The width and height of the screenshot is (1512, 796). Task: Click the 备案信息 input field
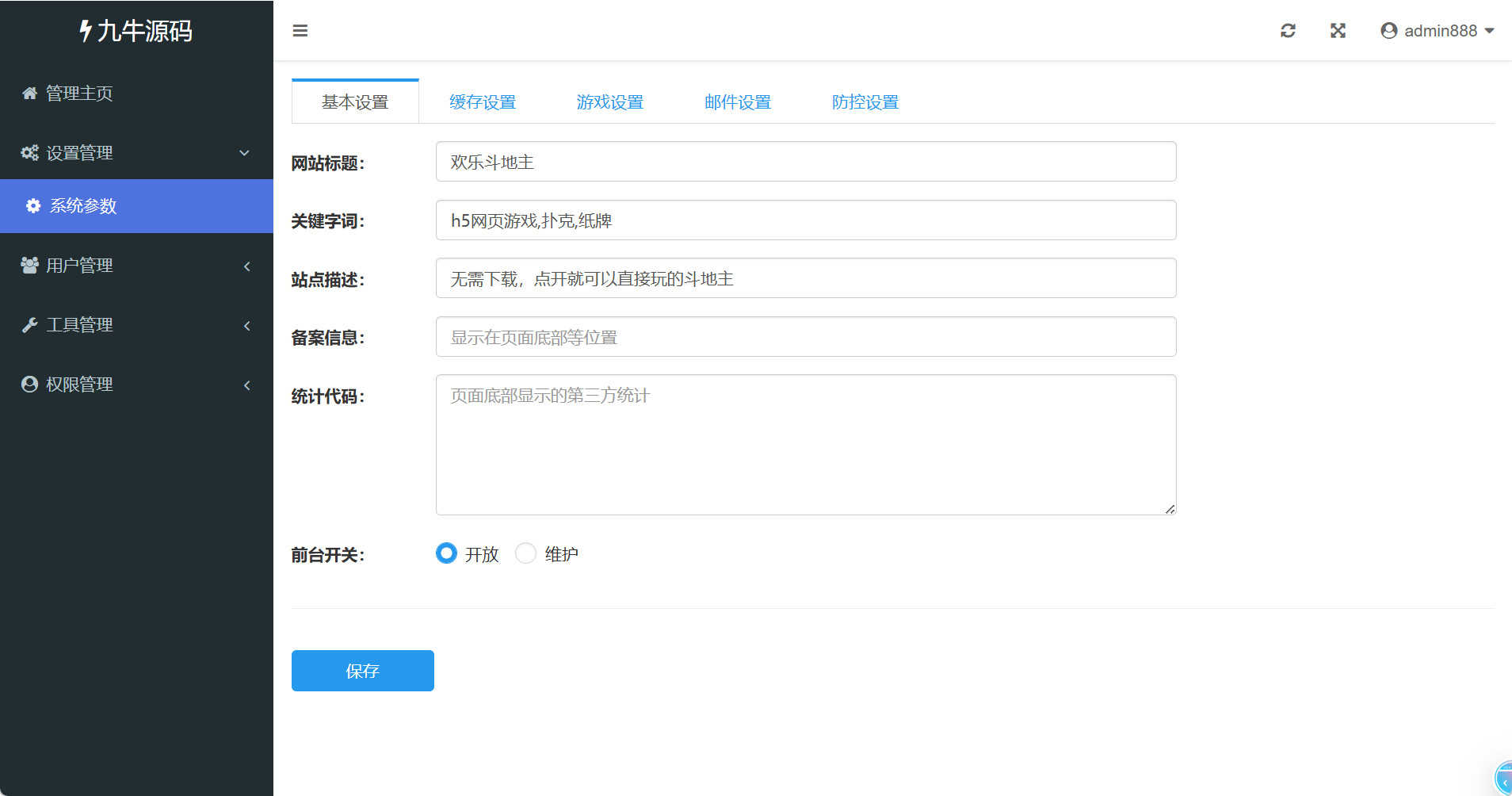pyautogui.click(x=806, y=337)
